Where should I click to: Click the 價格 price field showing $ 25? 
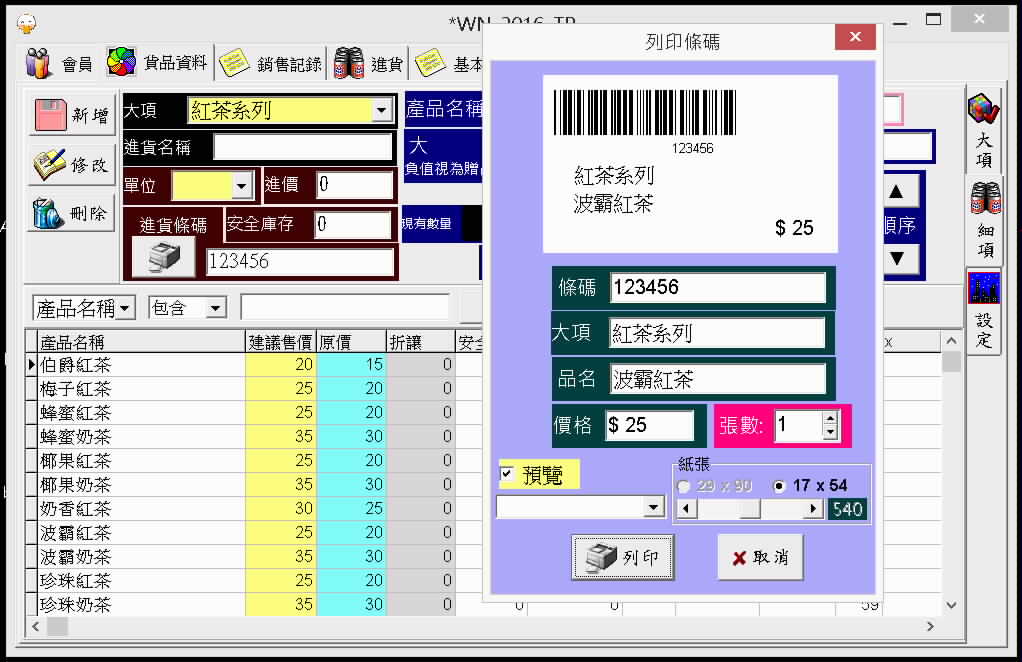coord(649,425)
